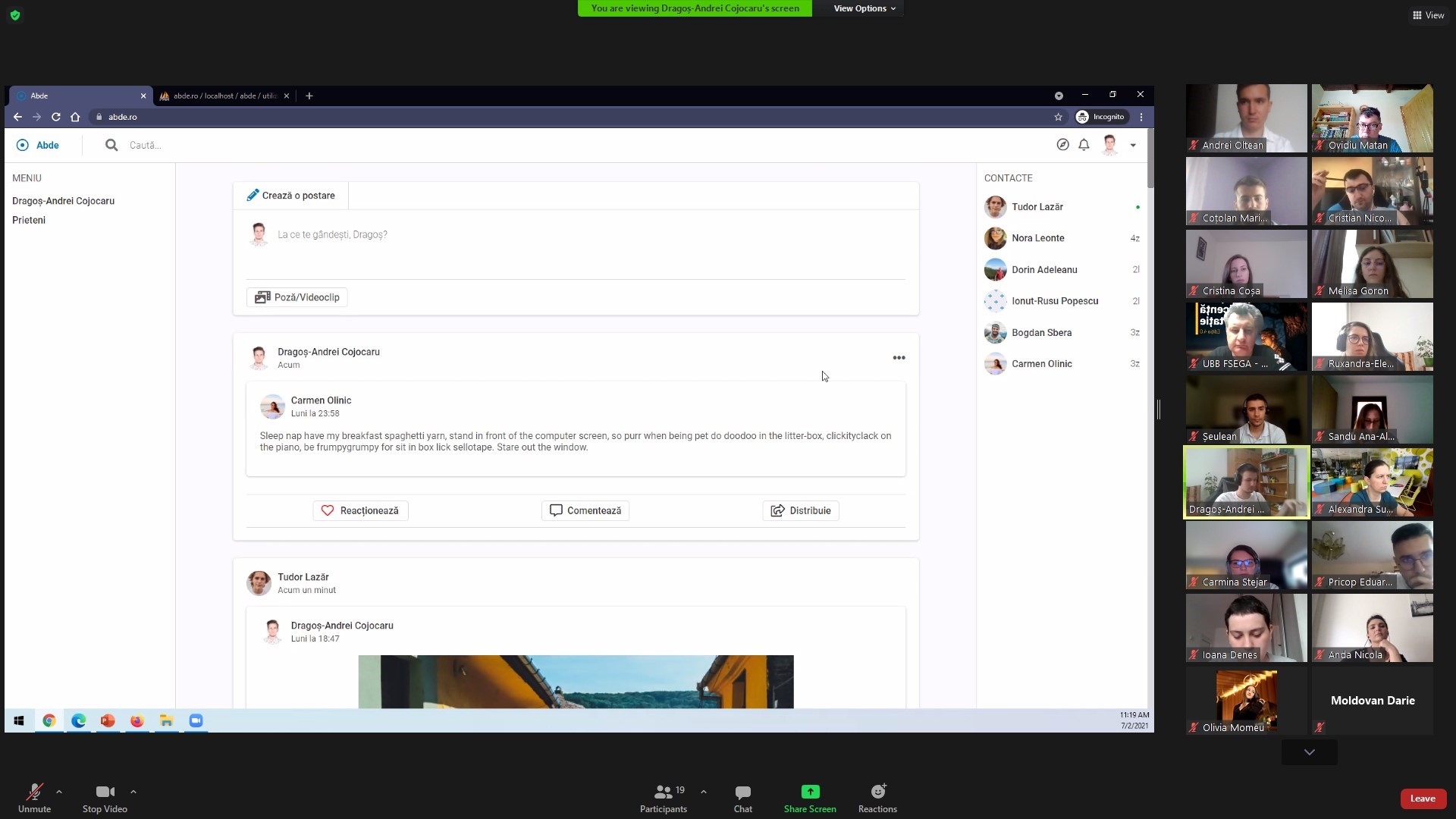Screen dimensions: 1456x819
Task: Click the Reacționează button
Action: (x=360, y=510)
